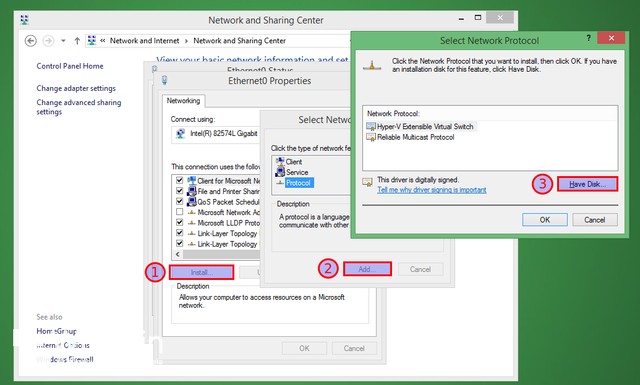Open Change adapter settings link
The height and width of the screenshot is (385, 640).
[x=76, y=88]
